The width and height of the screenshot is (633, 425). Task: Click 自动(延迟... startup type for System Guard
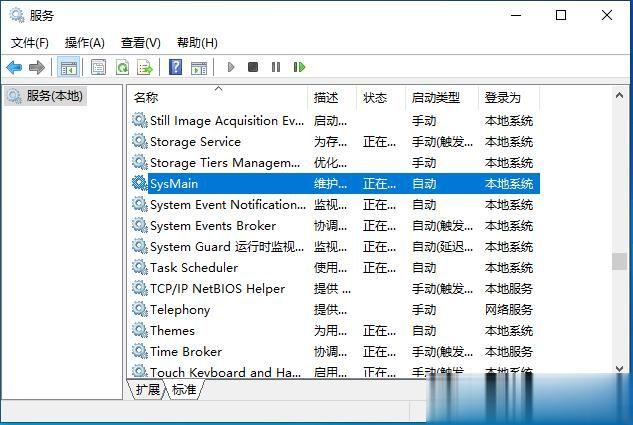(442, 247)
